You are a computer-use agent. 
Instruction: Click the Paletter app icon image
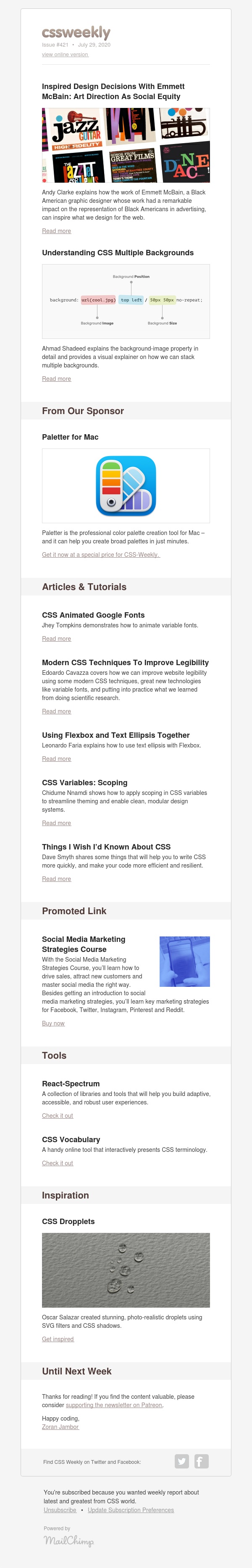point(126,486)
